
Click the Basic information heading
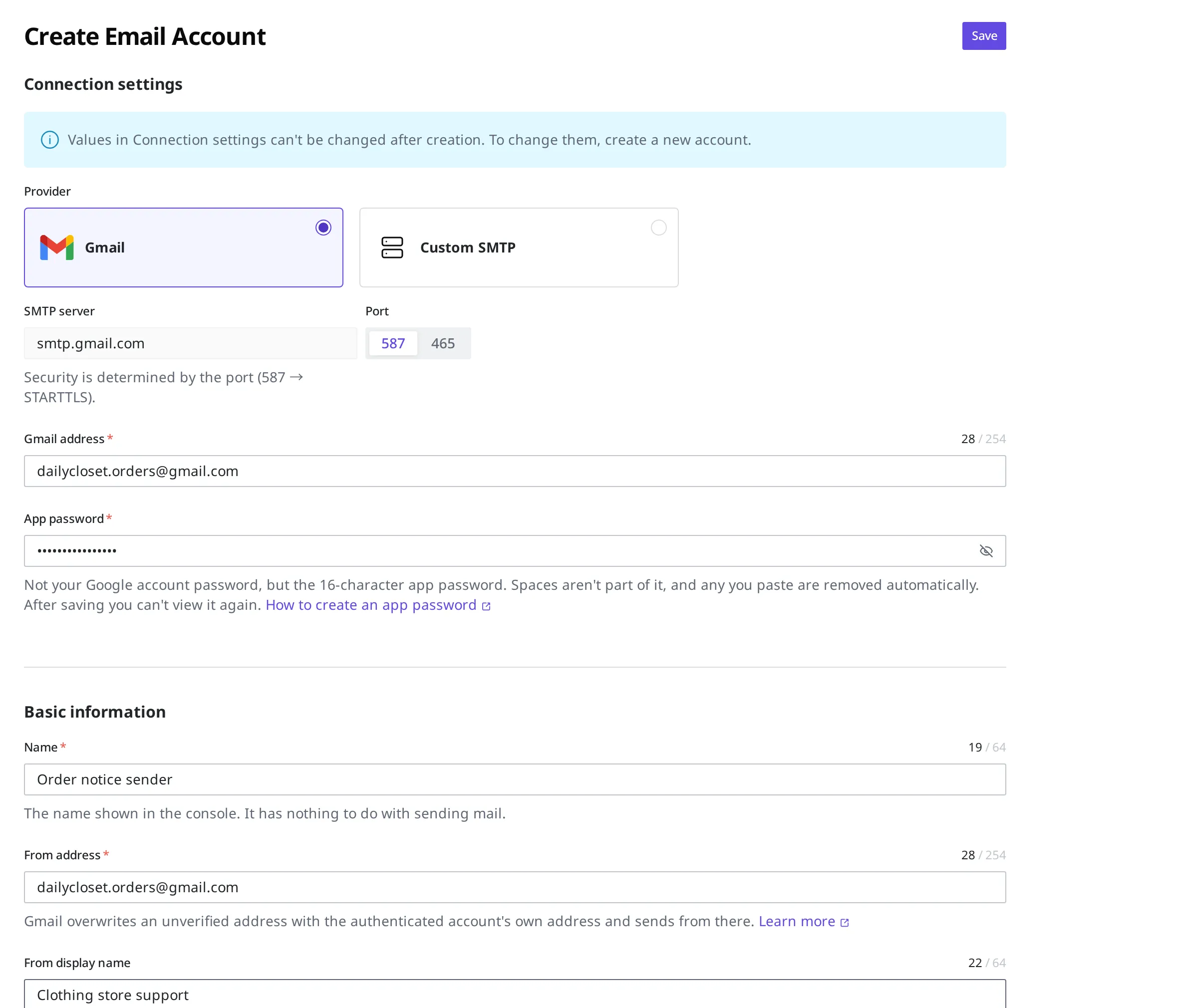pos(95,712)
